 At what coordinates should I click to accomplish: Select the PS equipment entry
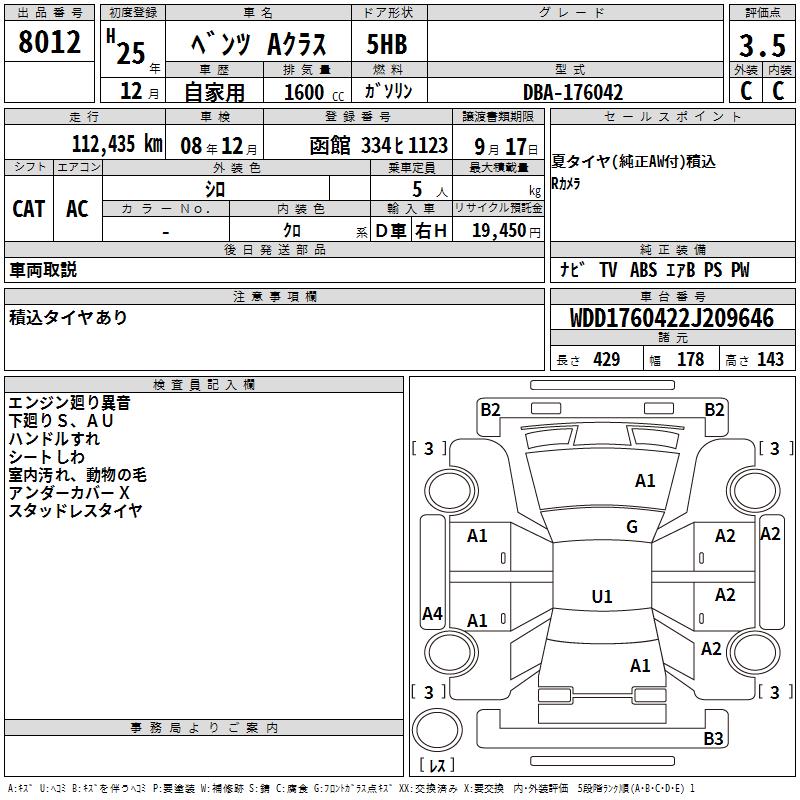713,269
